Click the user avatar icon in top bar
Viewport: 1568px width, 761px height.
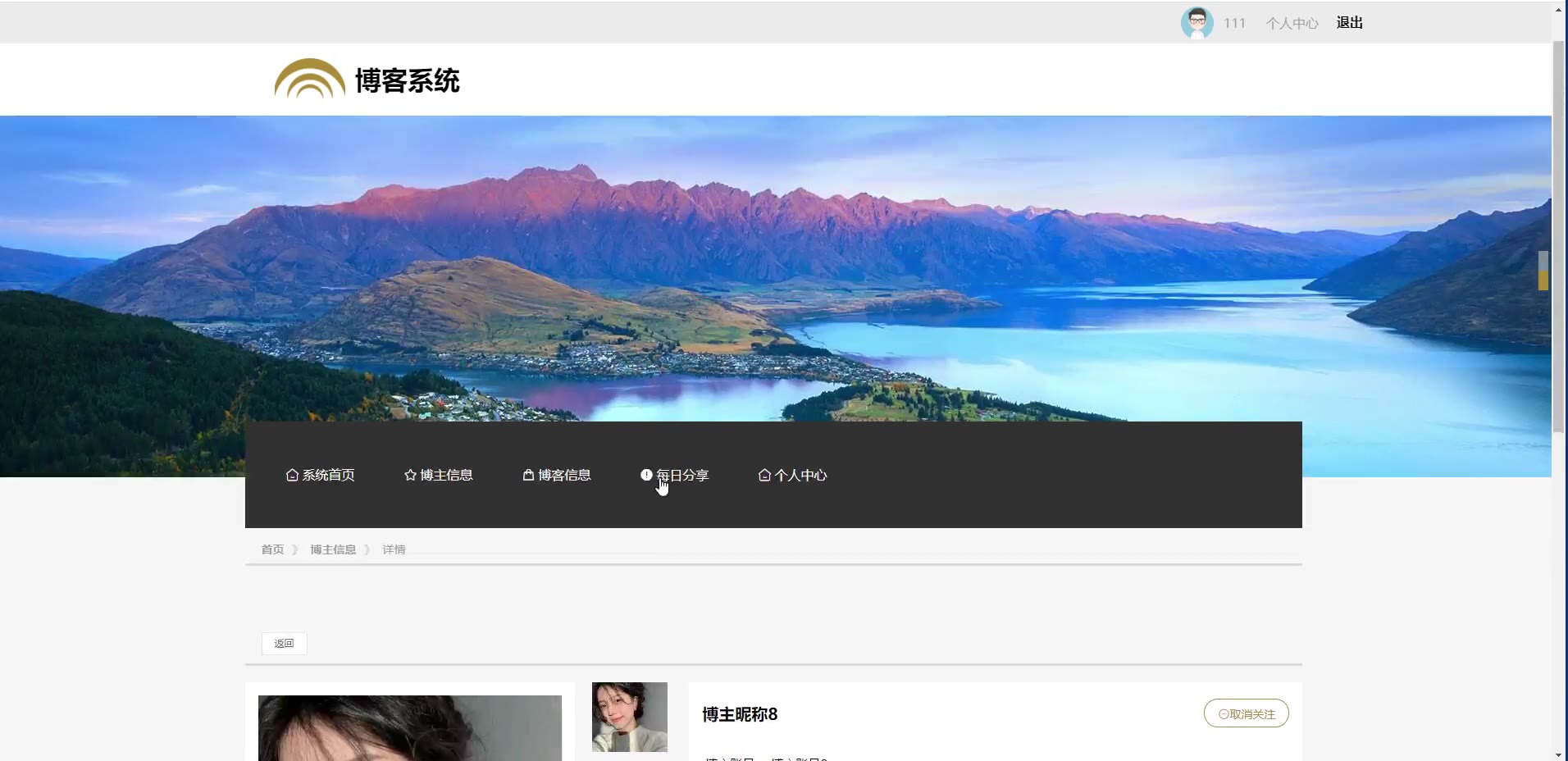1197,23
